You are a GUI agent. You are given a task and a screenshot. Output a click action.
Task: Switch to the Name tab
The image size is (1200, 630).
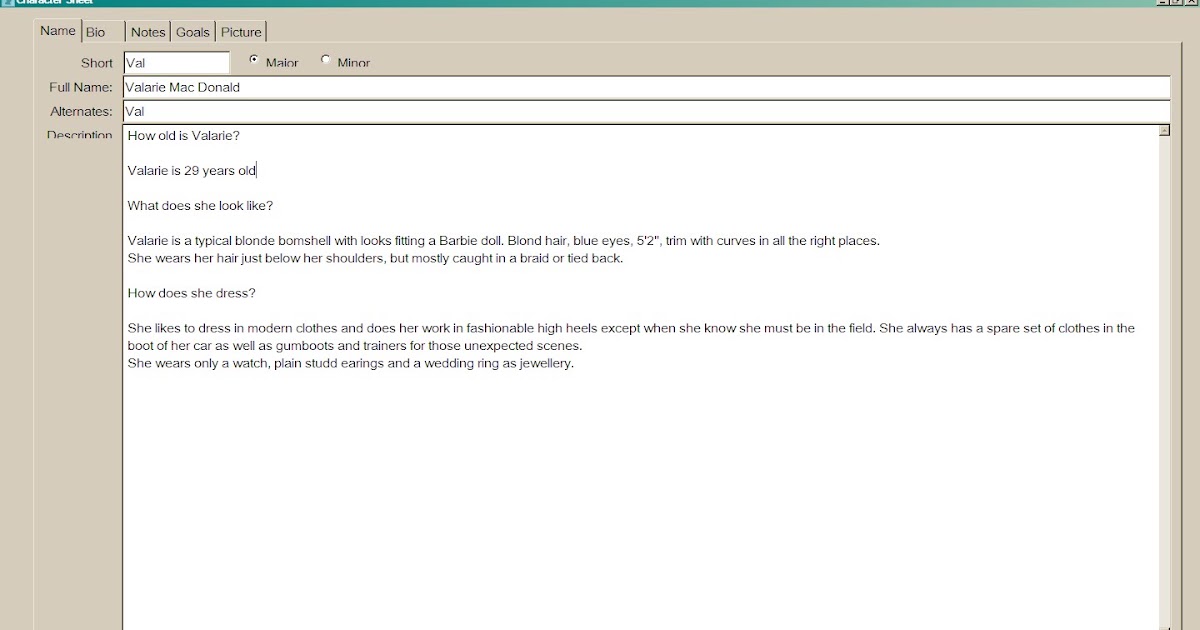(x=58, y=31)
